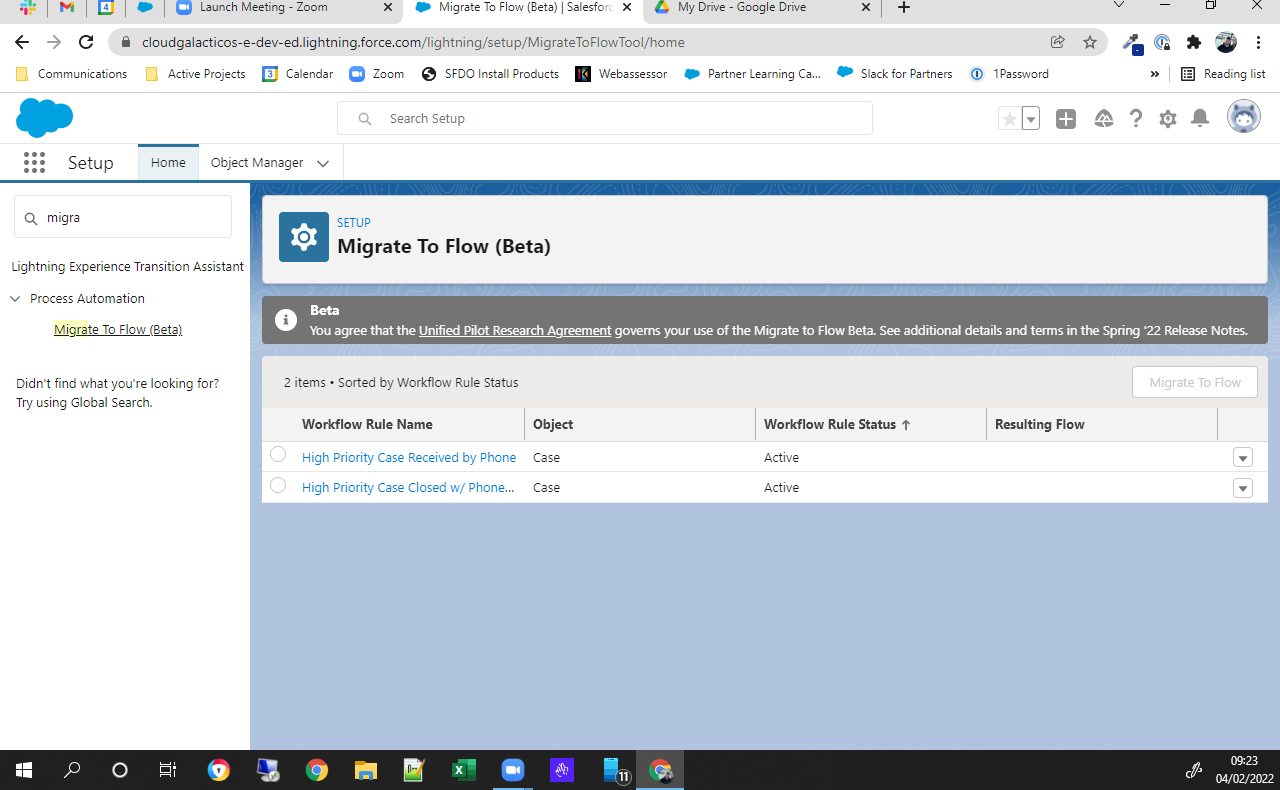Open Chrome tab search chevron
1280x790 pixels.
pos(1119,5)
